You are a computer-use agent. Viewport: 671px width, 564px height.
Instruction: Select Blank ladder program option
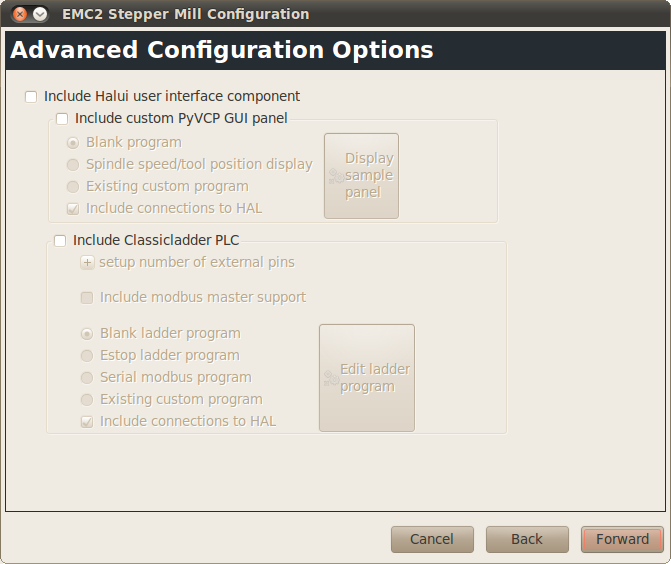[x=87, y=334]
